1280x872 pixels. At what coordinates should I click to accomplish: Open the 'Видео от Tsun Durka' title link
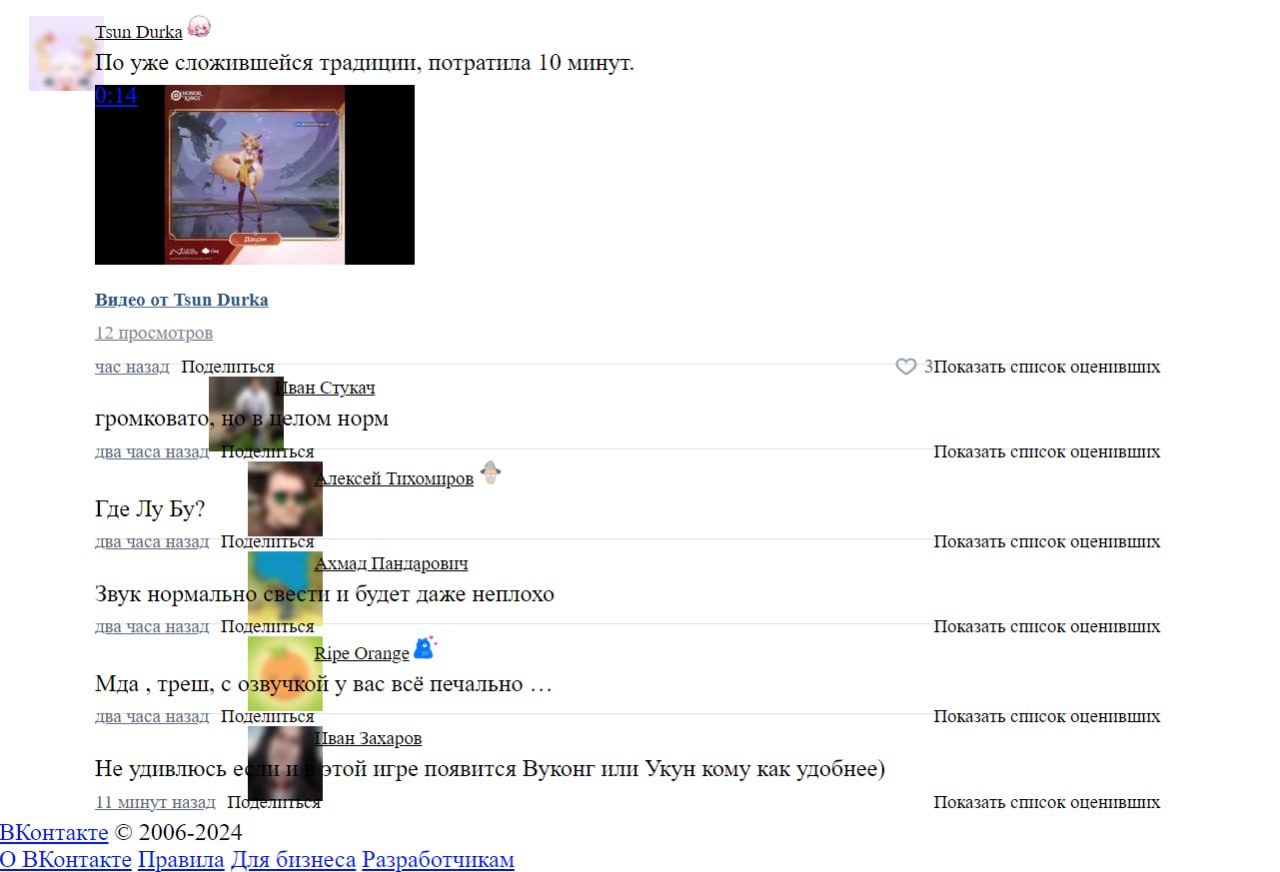click(181, 300)
